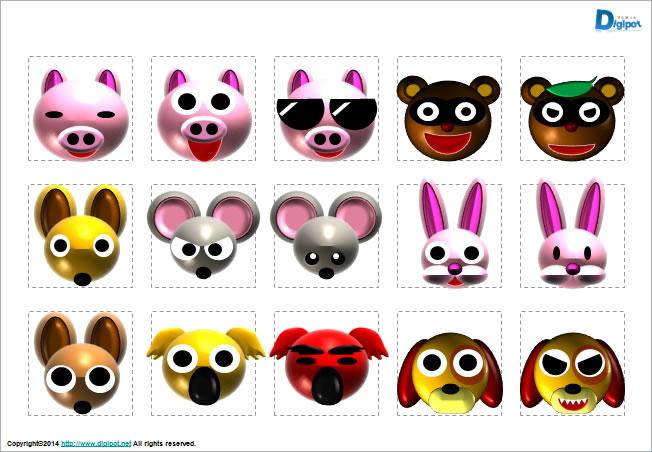Click the angry gray mouse face
The width and height of the screenshot is (652, 452).
[204, 237]
